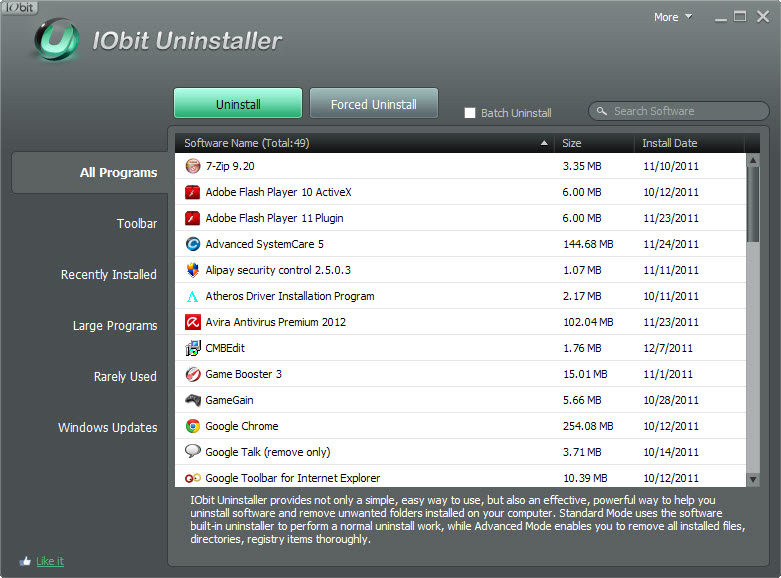Sort by Software Name column header
This screenshot has width=781, height=578.
pos(365,143)
